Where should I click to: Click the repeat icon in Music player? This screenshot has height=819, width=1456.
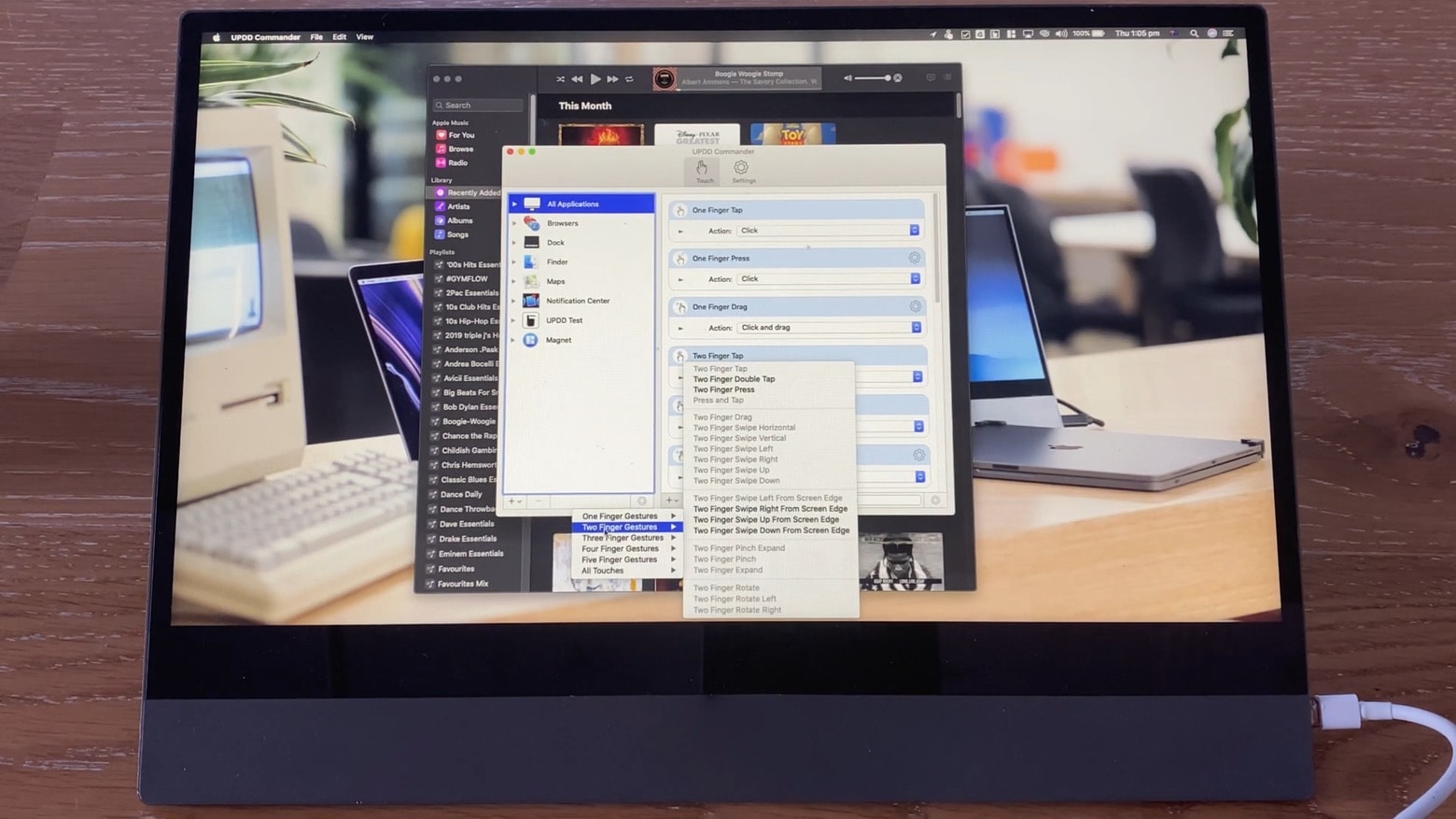point(630,79)
